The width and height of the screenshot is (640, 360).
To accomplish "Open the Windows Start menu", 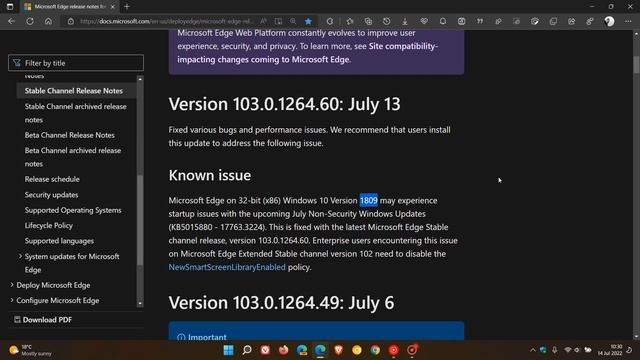I will [229, 350].
